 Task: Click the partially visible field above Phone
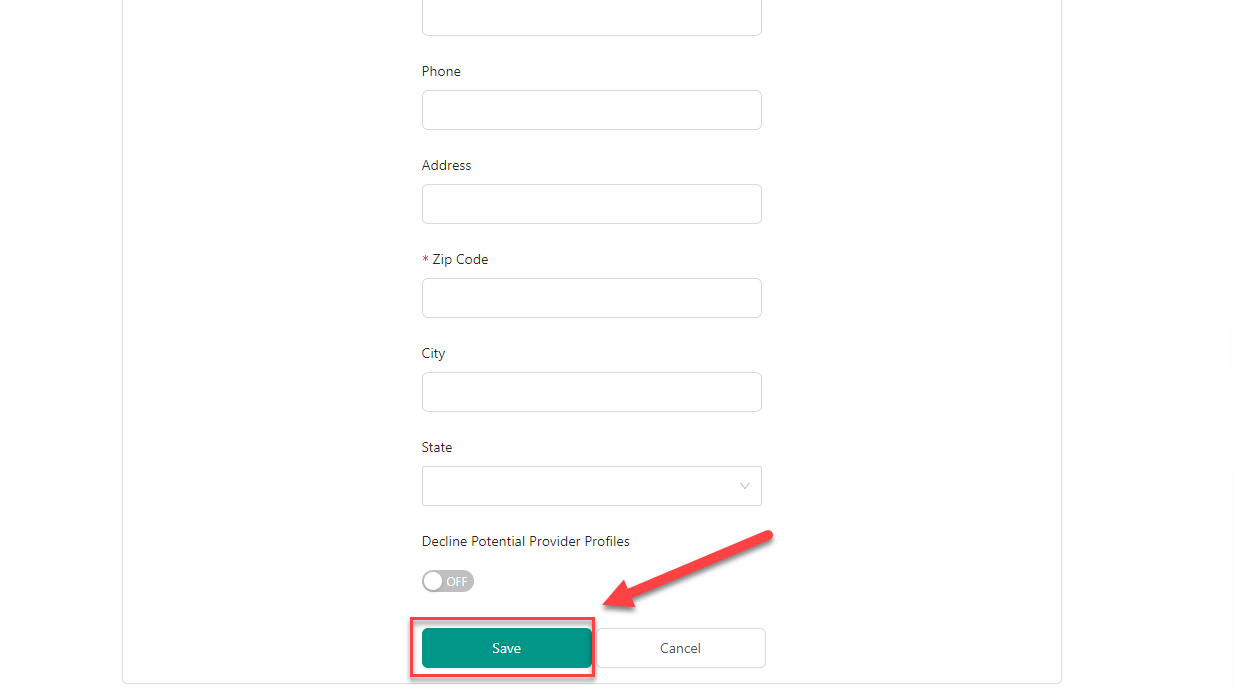click(592, 17)
